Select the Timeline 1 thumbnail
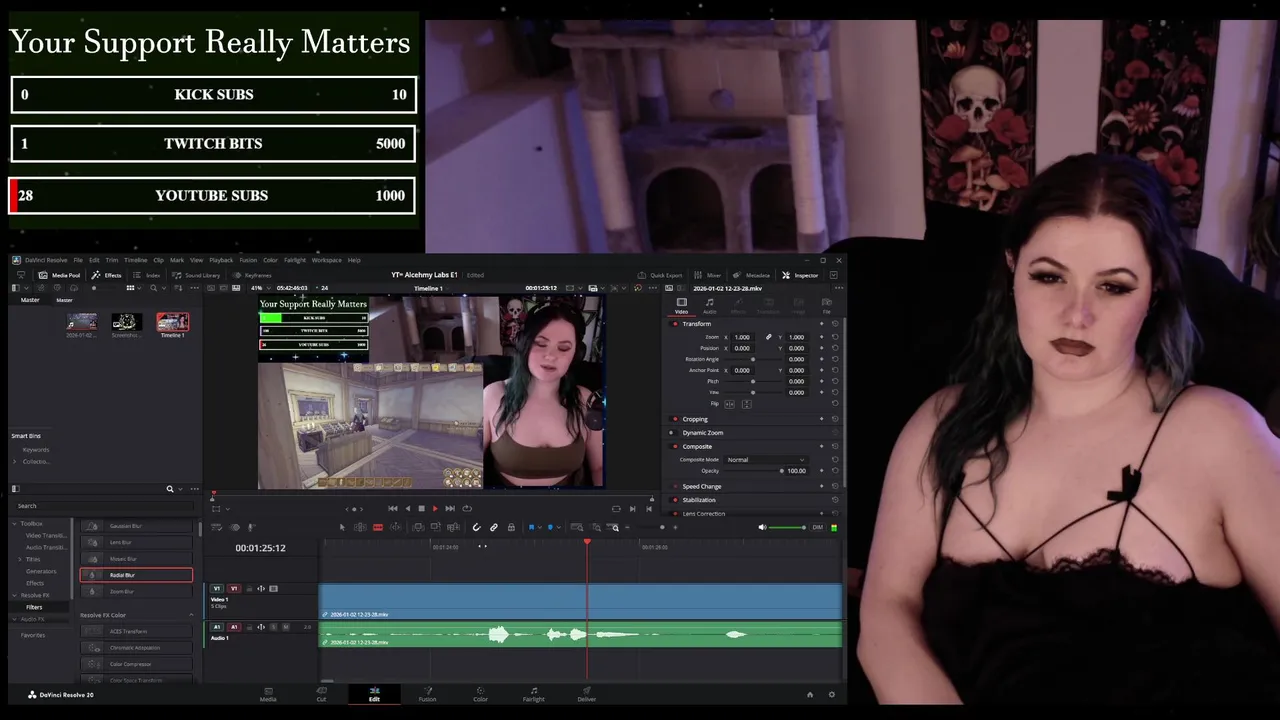This screenshot has height=720, width=1280. pos(172,322)
